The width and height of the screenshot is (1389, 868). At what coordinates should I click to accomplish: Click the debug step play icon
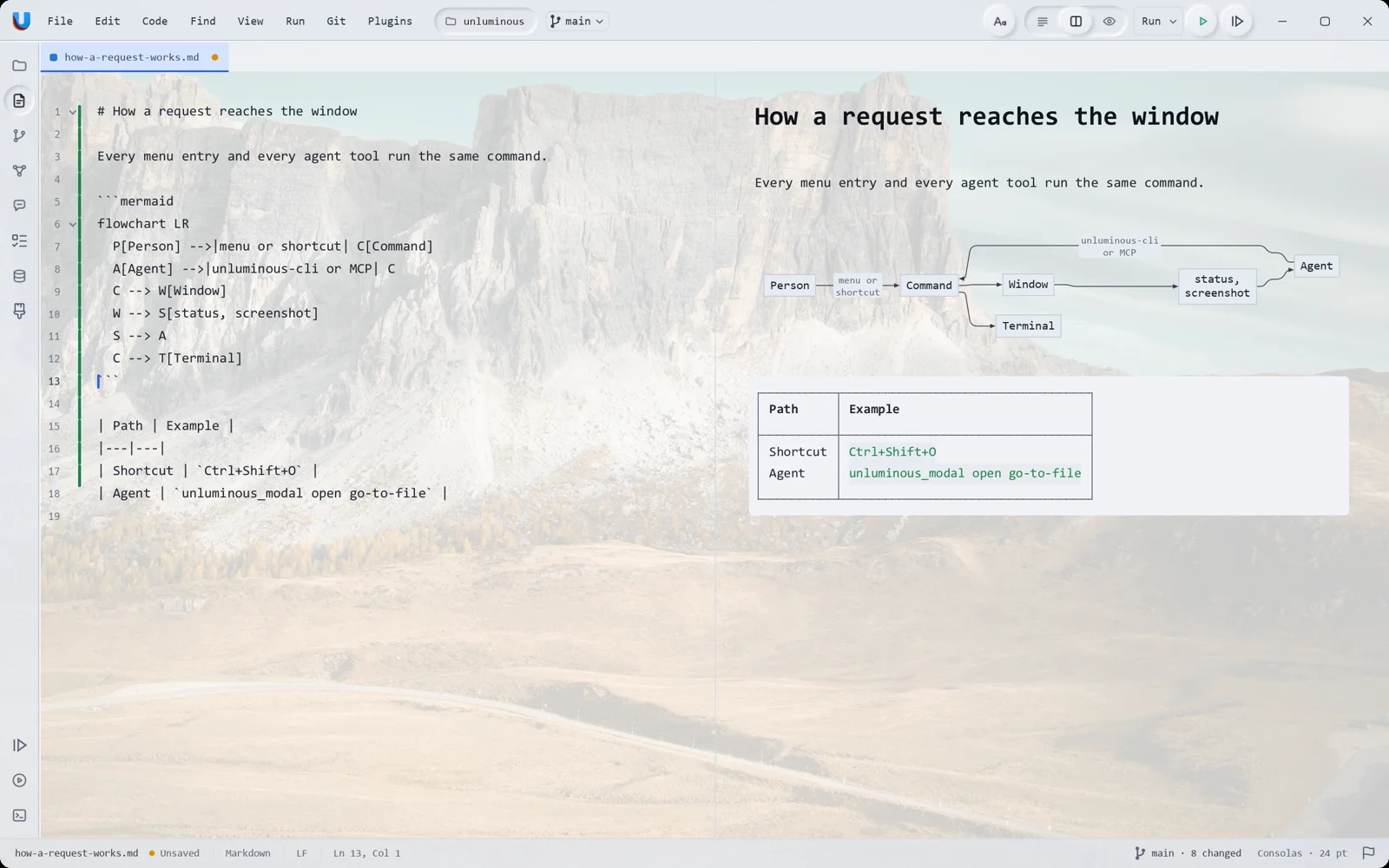point(1237,22)
